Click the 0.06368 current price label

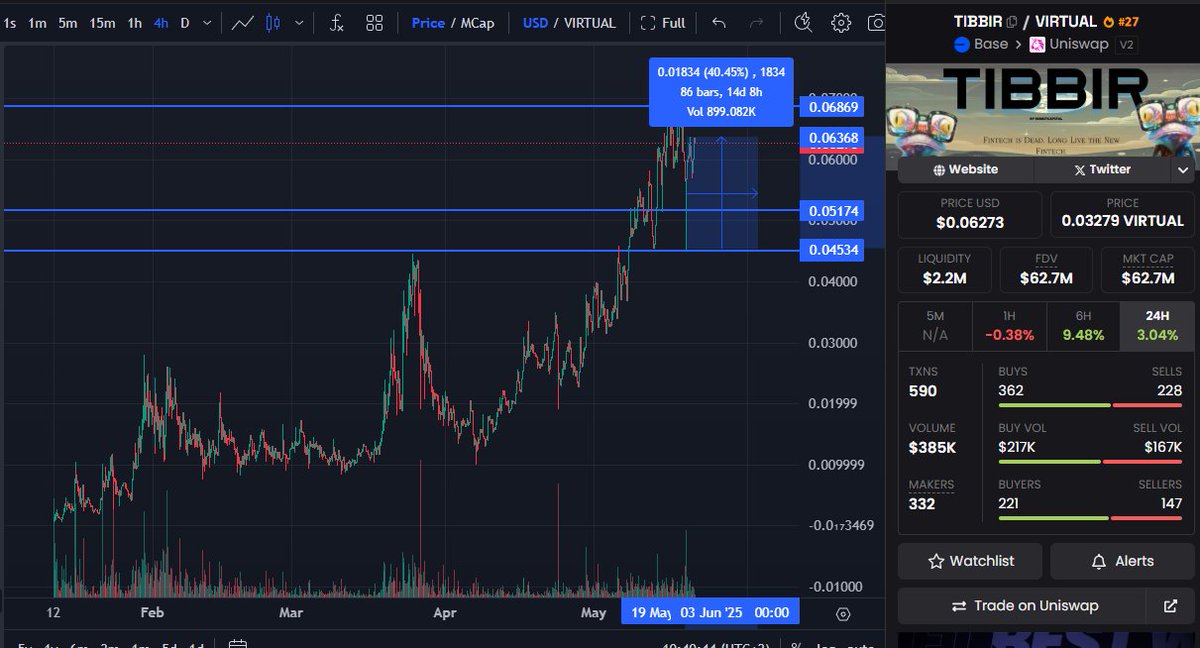click(833, 137)
